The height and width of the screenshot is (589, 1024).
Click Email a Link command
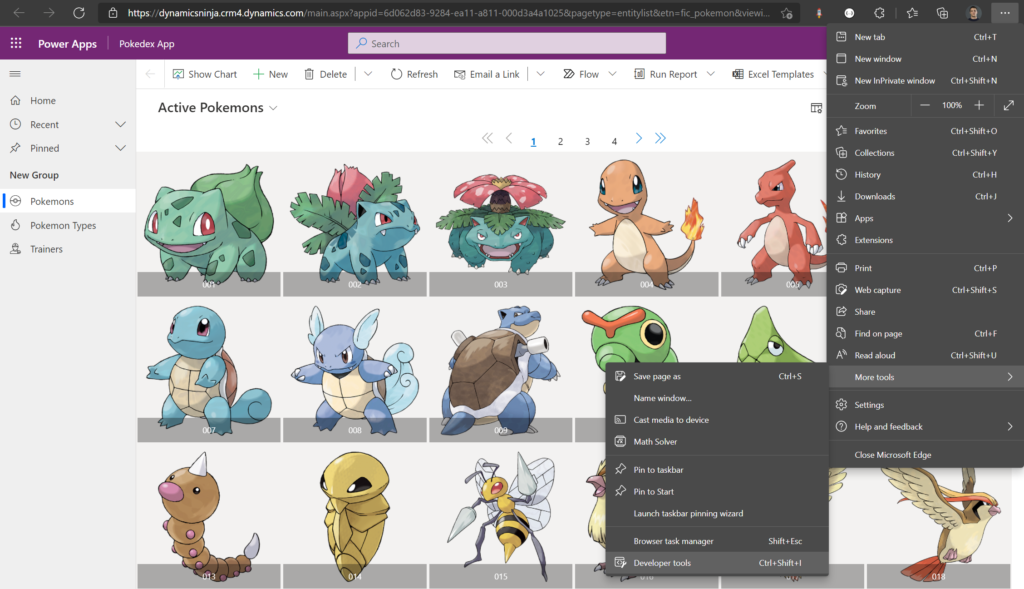(x=487, y=74)
